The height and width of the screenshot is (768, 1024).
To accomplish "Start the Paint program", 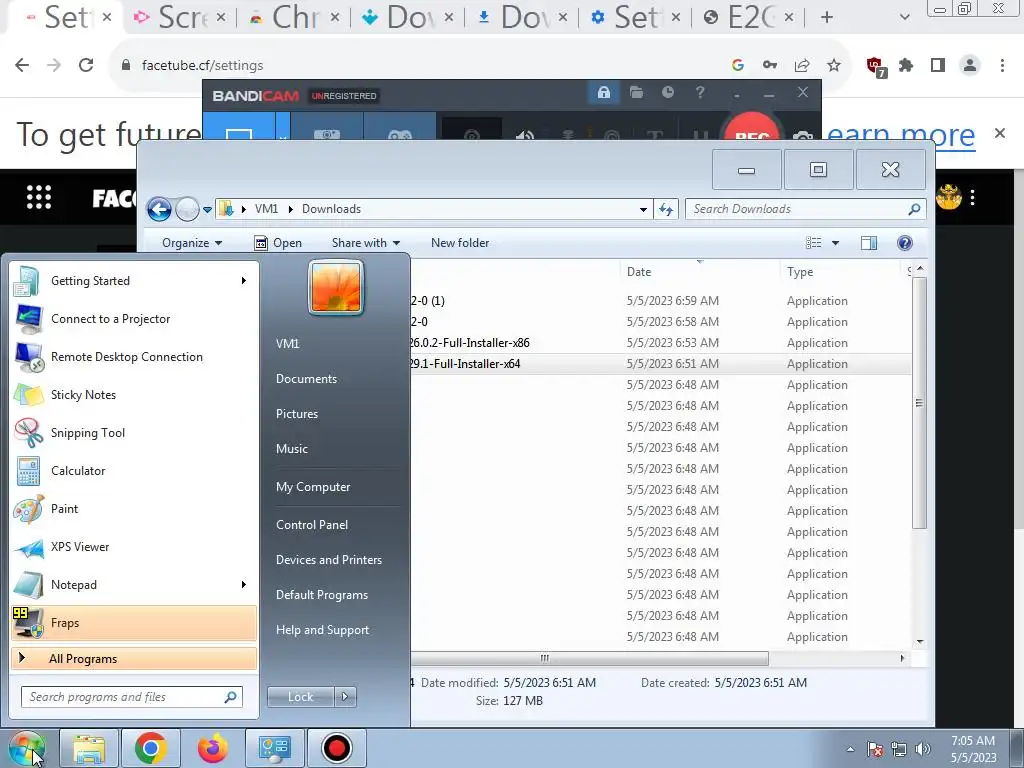I will (x=133, y=509).
